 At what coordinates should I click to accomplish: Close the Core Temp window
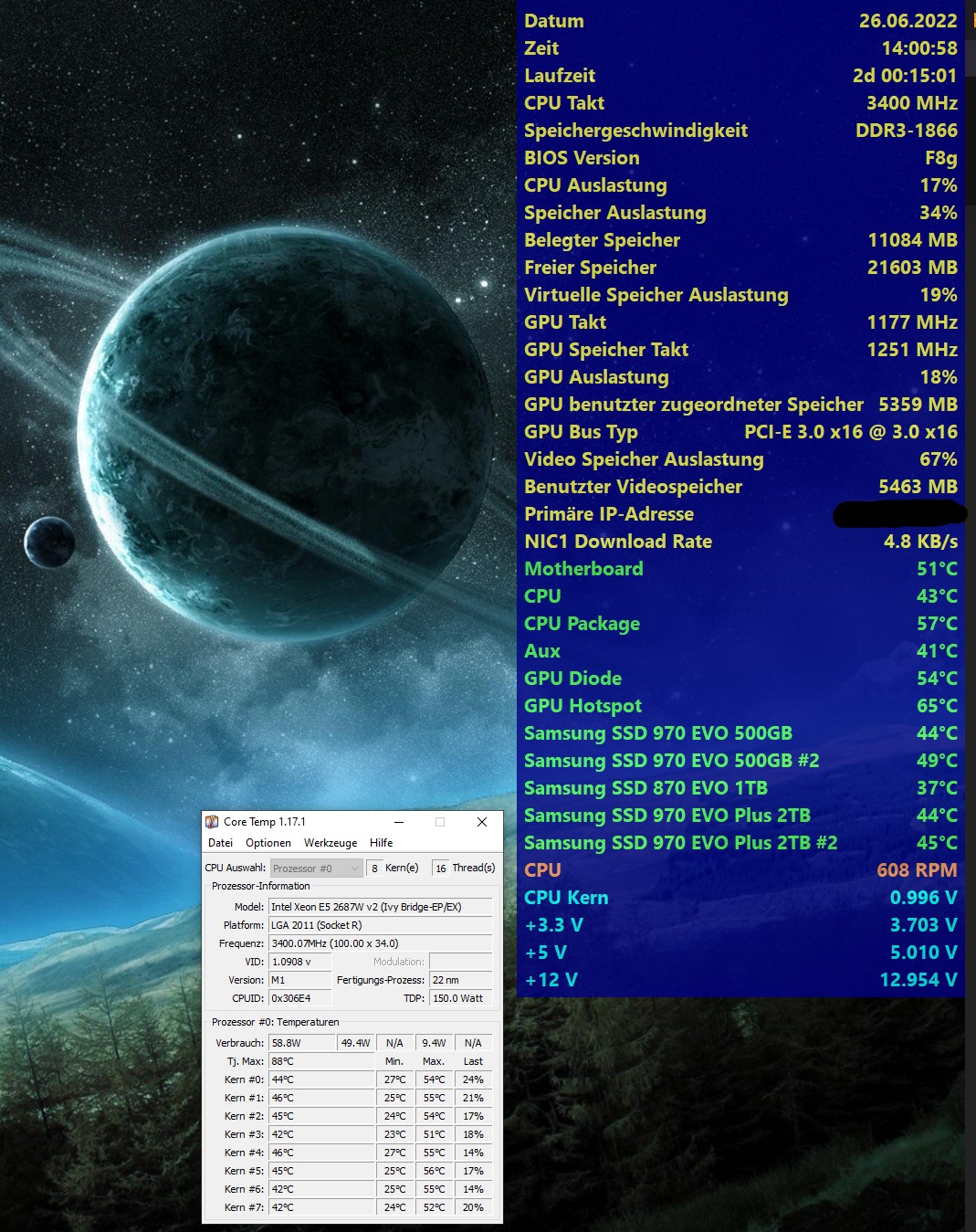click(x=482, y=822)
